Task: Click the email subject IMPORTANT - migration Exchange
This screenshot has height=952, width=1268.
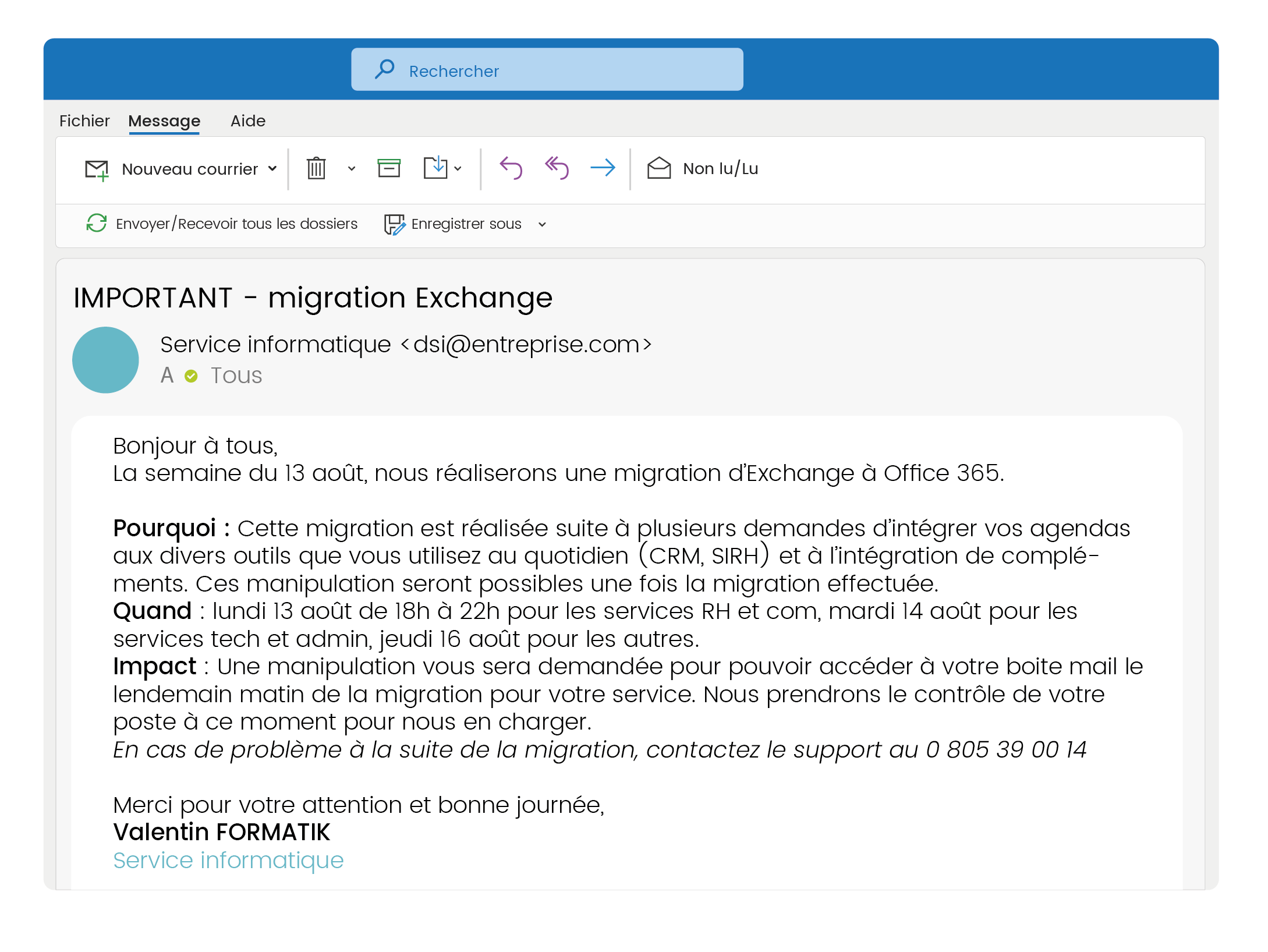Action: click(x=313, y=298)
